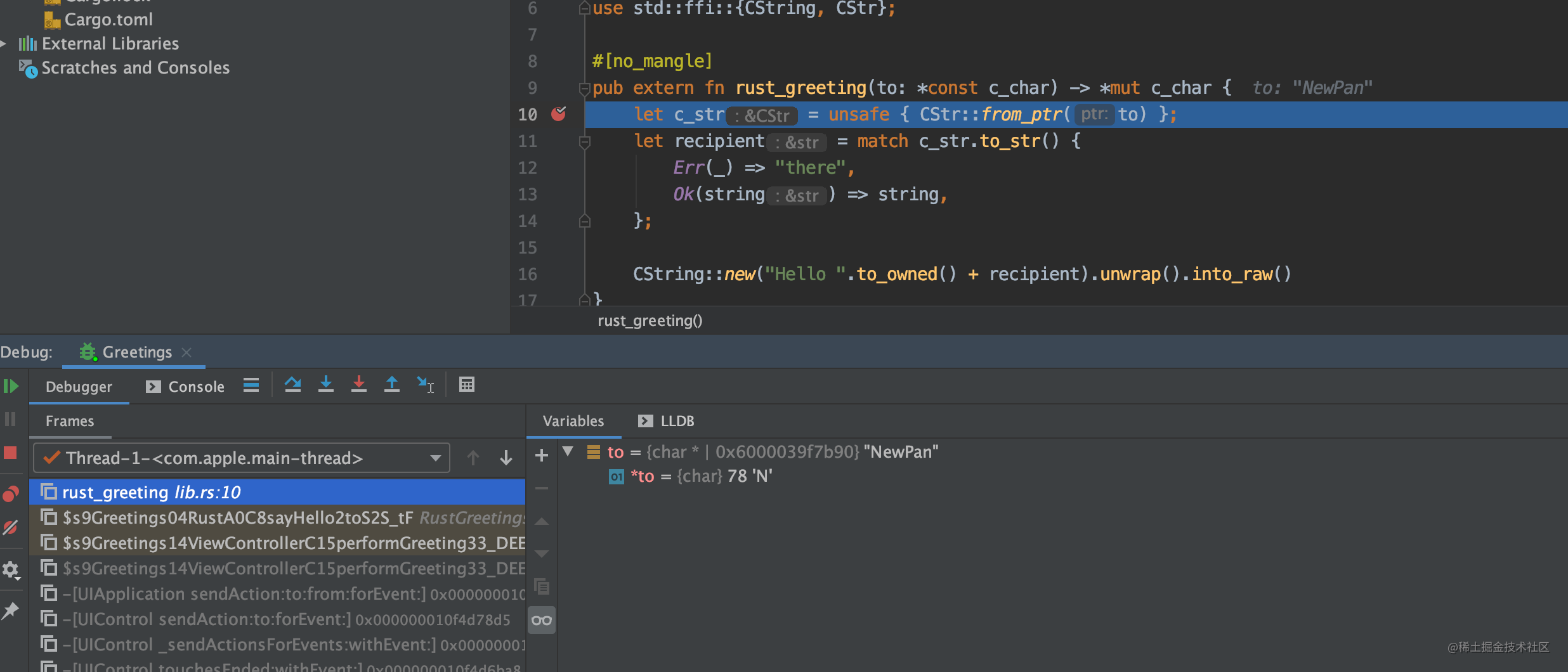Select the *to = {char} 78 'N' variable
1568x672 pixels.
pos(691,476)
